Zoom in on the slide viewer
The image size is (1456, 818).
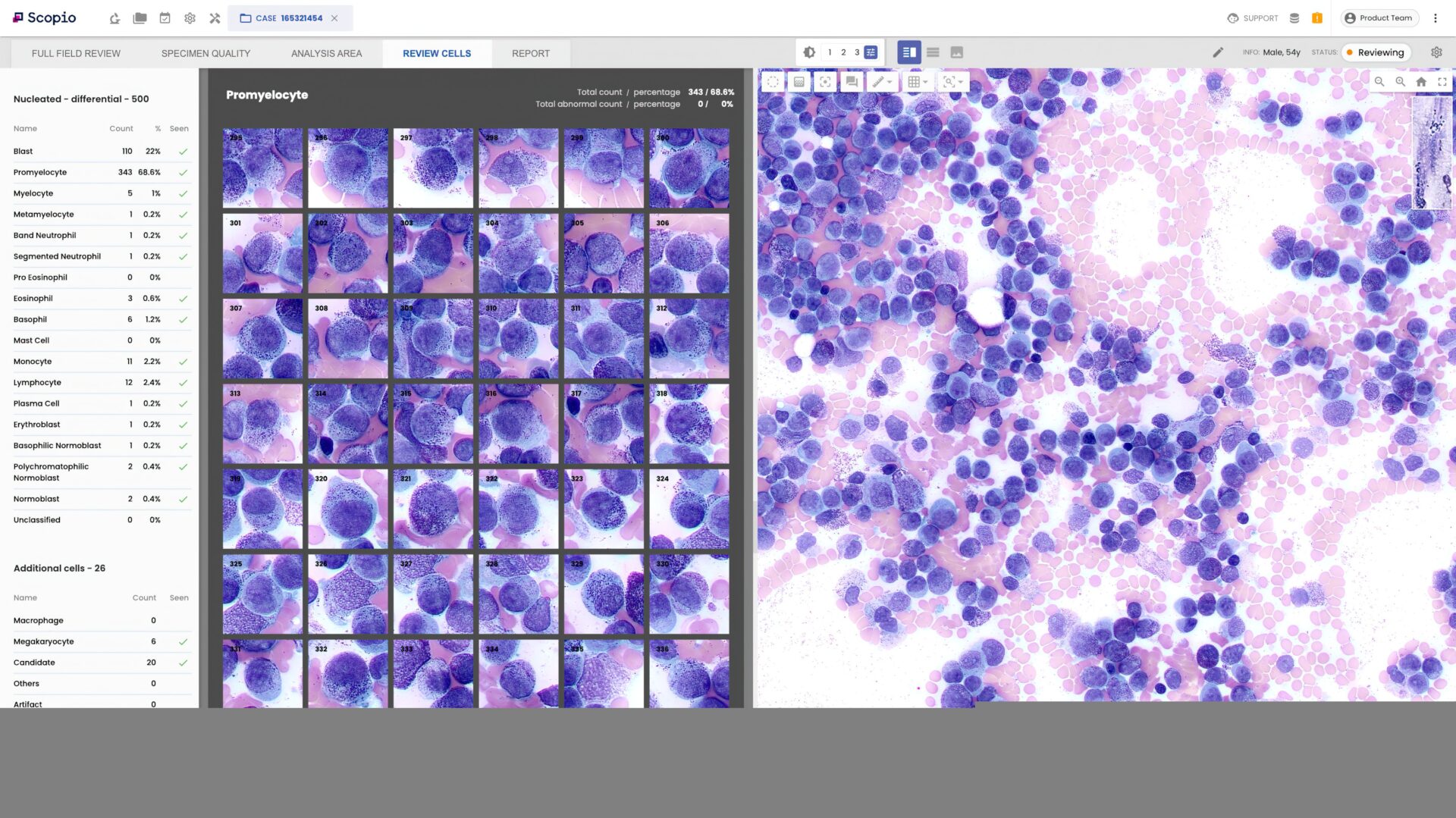(x=1400, y=82)
